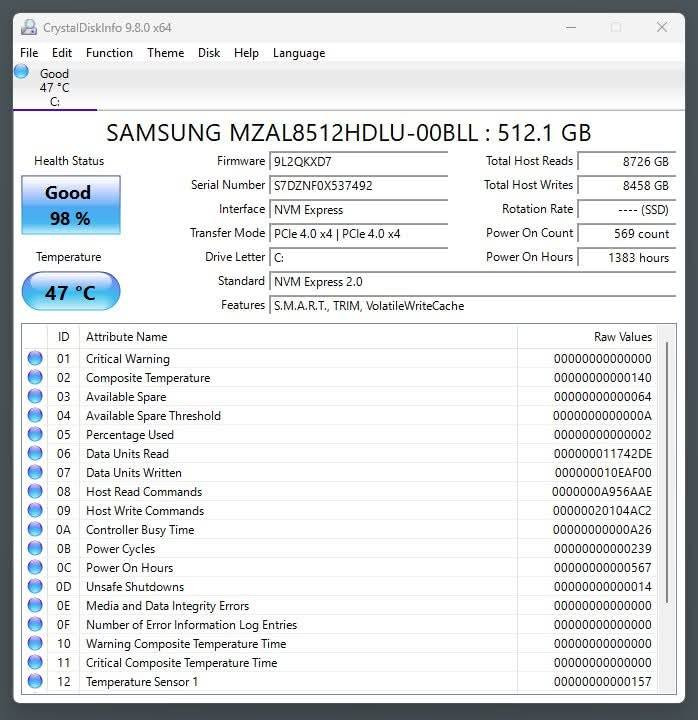
Task: Click the Firmware field 9L2QKXD7
Action: [x=359, y=162]
